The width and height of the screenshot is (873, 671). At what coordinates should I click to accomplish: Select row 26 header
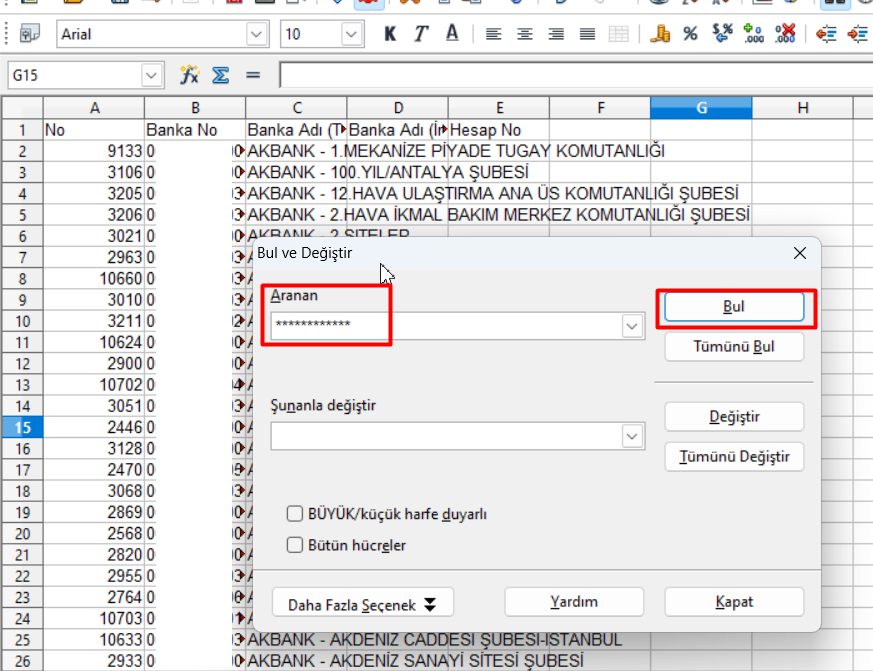coord(22,661)
